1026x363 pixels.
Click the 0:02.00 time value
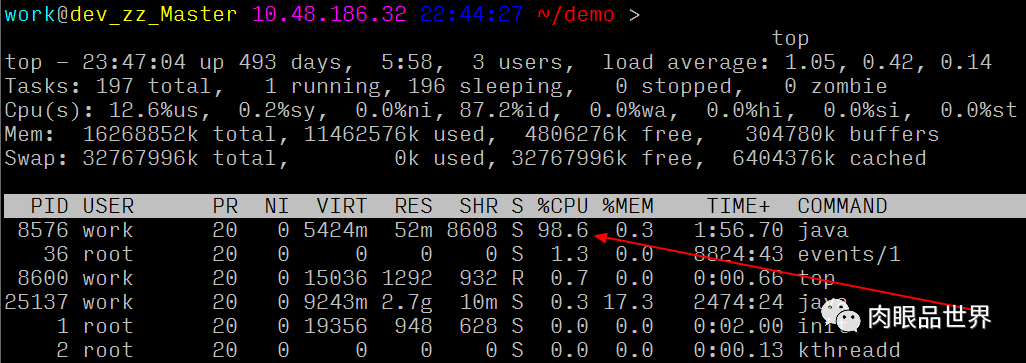point(738,326)
